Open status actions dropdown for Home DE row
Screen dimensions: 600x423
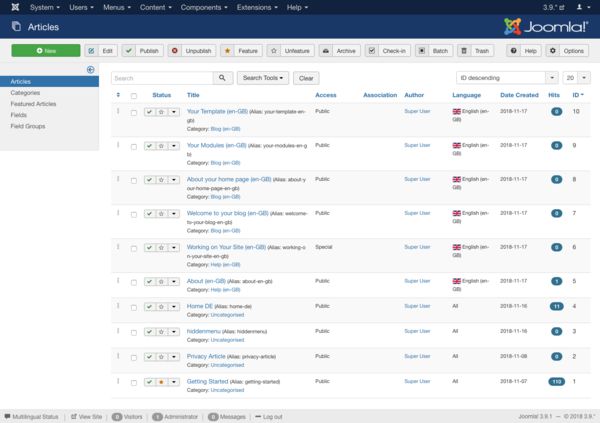174,307
